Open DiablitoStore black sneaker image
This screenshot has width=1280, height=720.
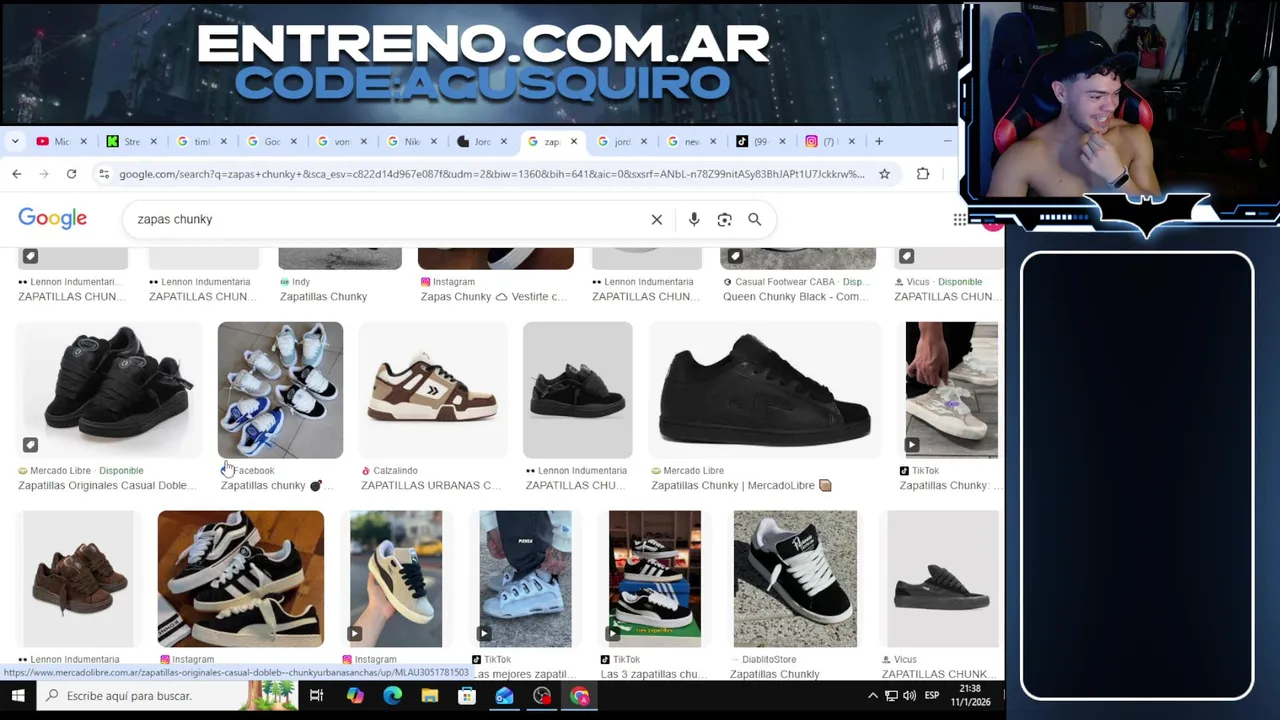tap(795, 579)
